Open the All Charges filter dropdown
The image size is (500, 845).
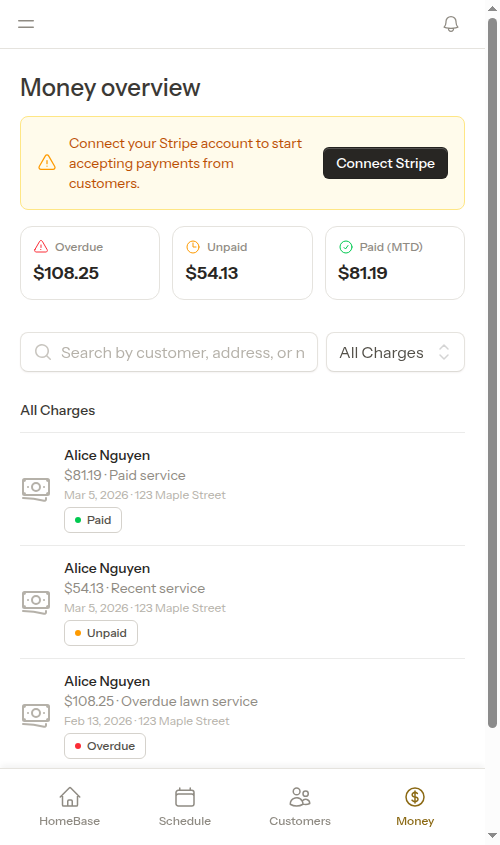[395, 352]
